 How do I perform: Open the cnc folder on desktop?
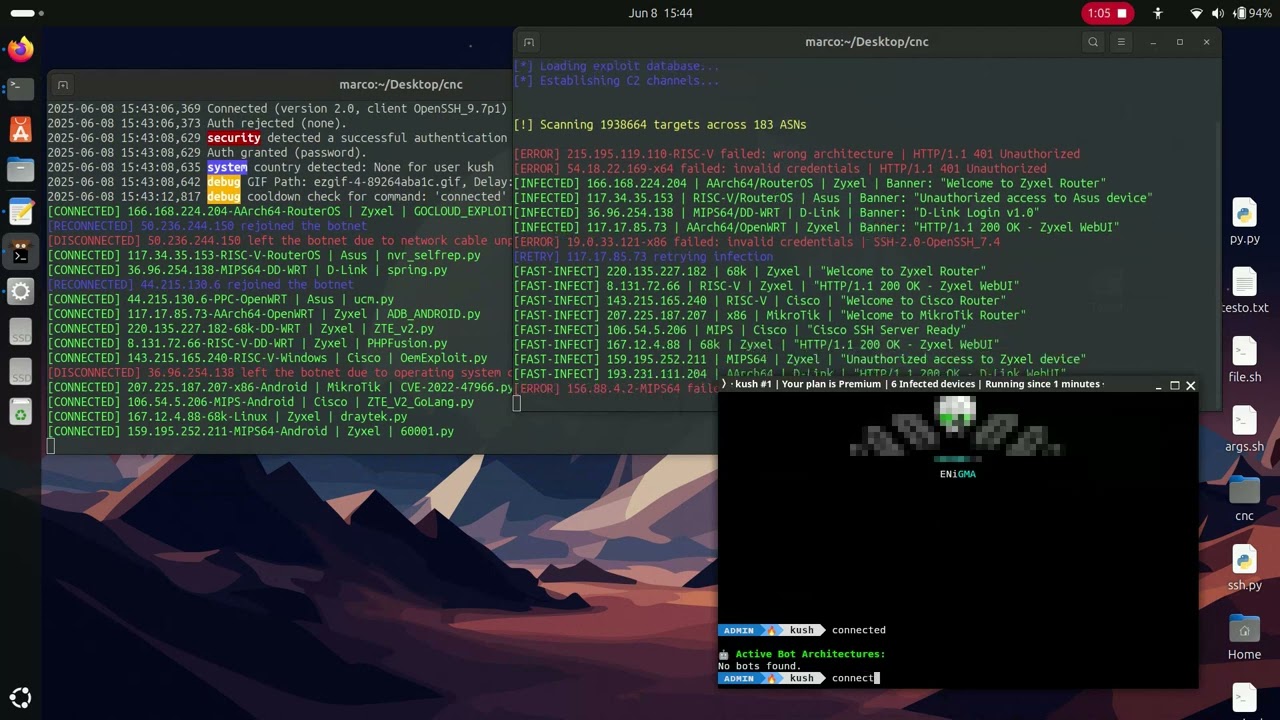coord(1244,498)
